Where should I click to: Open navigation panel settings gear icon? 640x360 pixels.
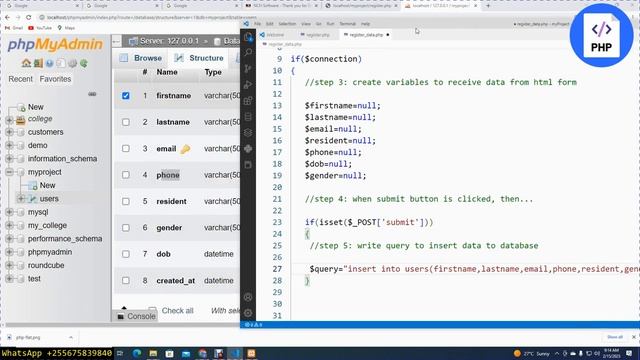point(72,63)
